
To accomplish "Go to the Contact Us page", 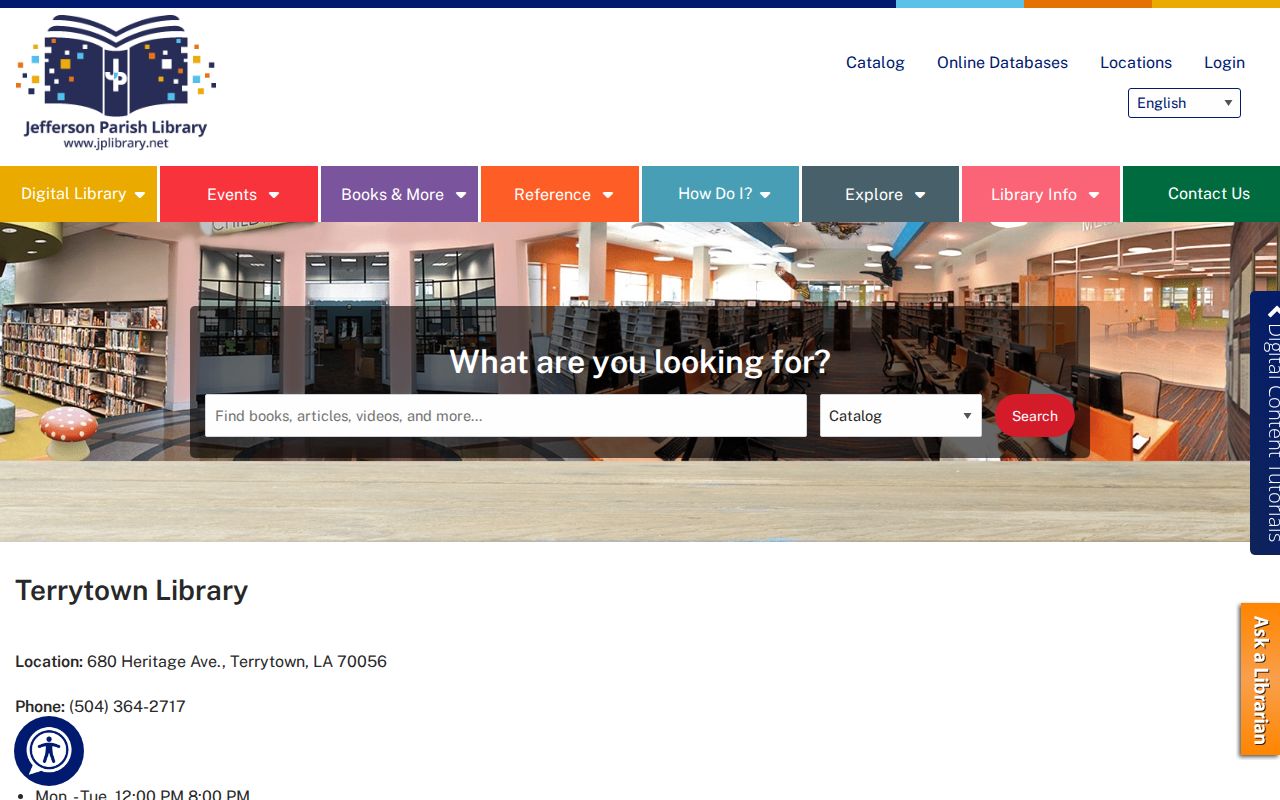I will pyautogui.click(x=1202, y=194).
